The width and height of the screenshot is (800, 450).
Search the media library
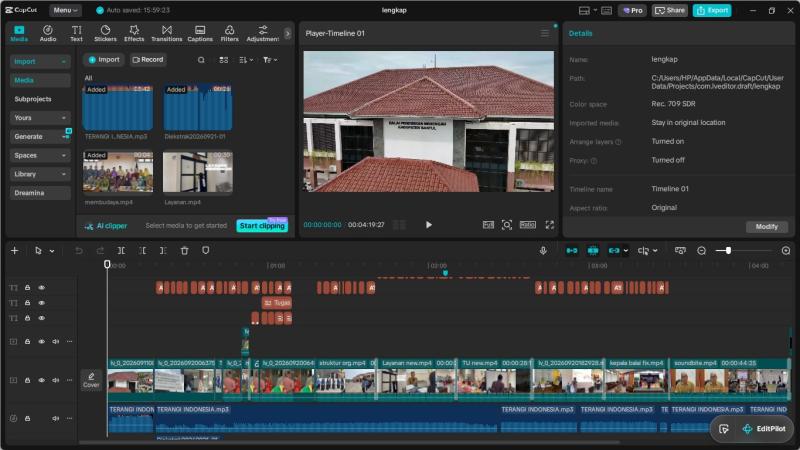[202, 60]
